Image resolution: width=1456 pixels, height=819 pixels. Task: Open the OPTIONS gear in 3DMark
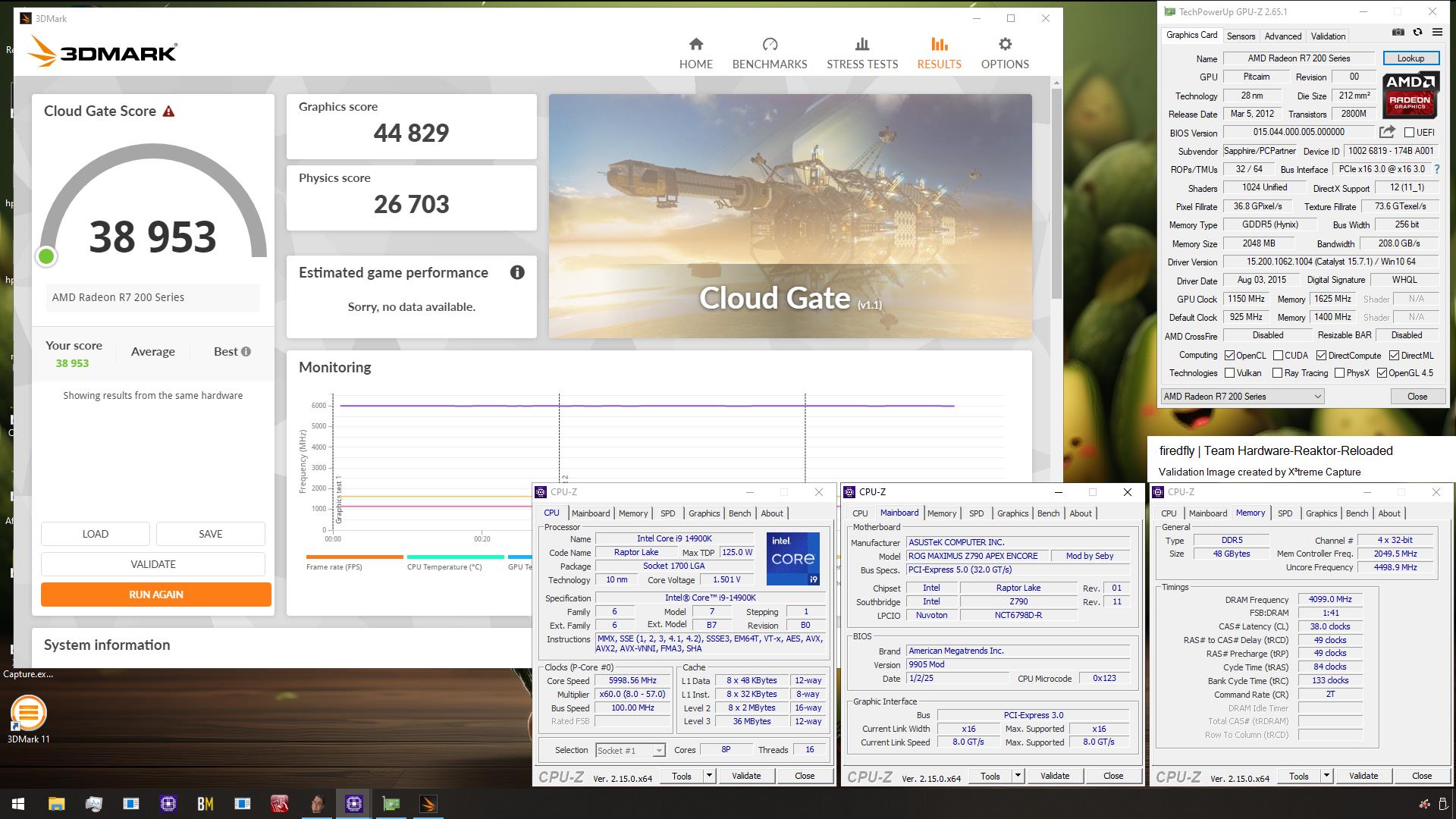1005,44
